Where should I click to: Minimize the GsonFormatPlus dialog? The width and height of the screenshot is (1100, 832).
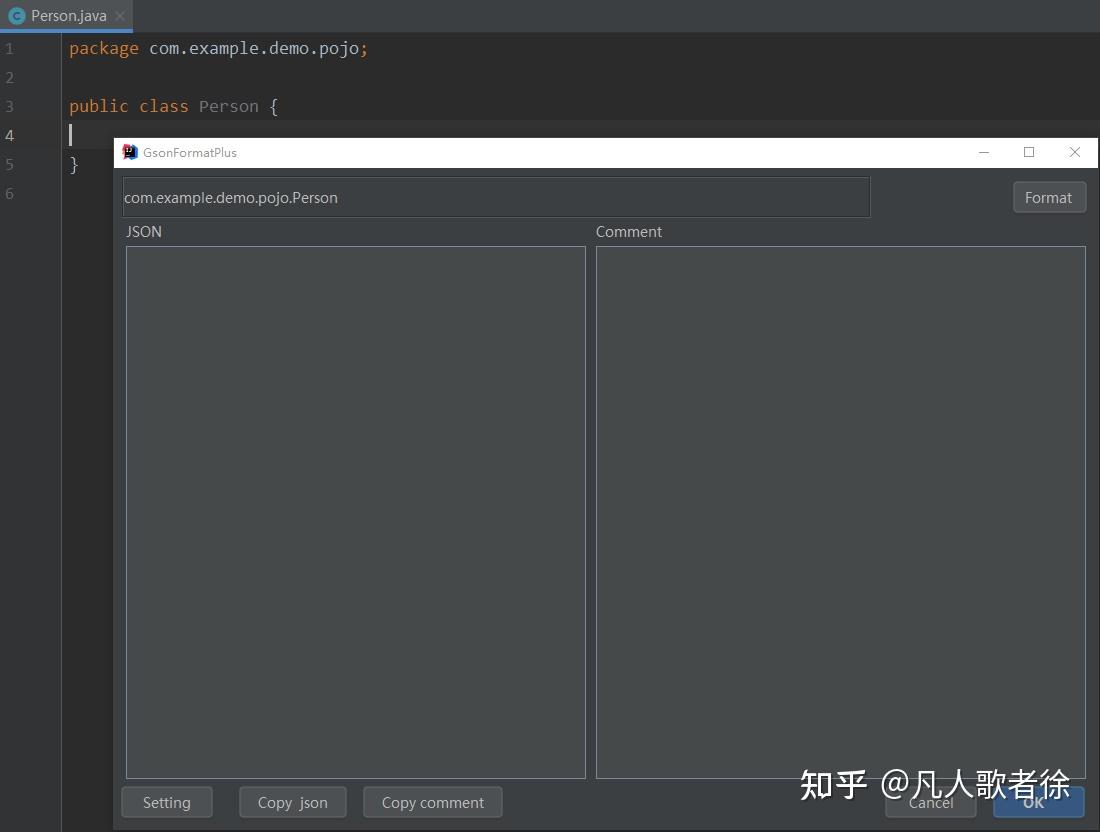(x=984, y=152)
